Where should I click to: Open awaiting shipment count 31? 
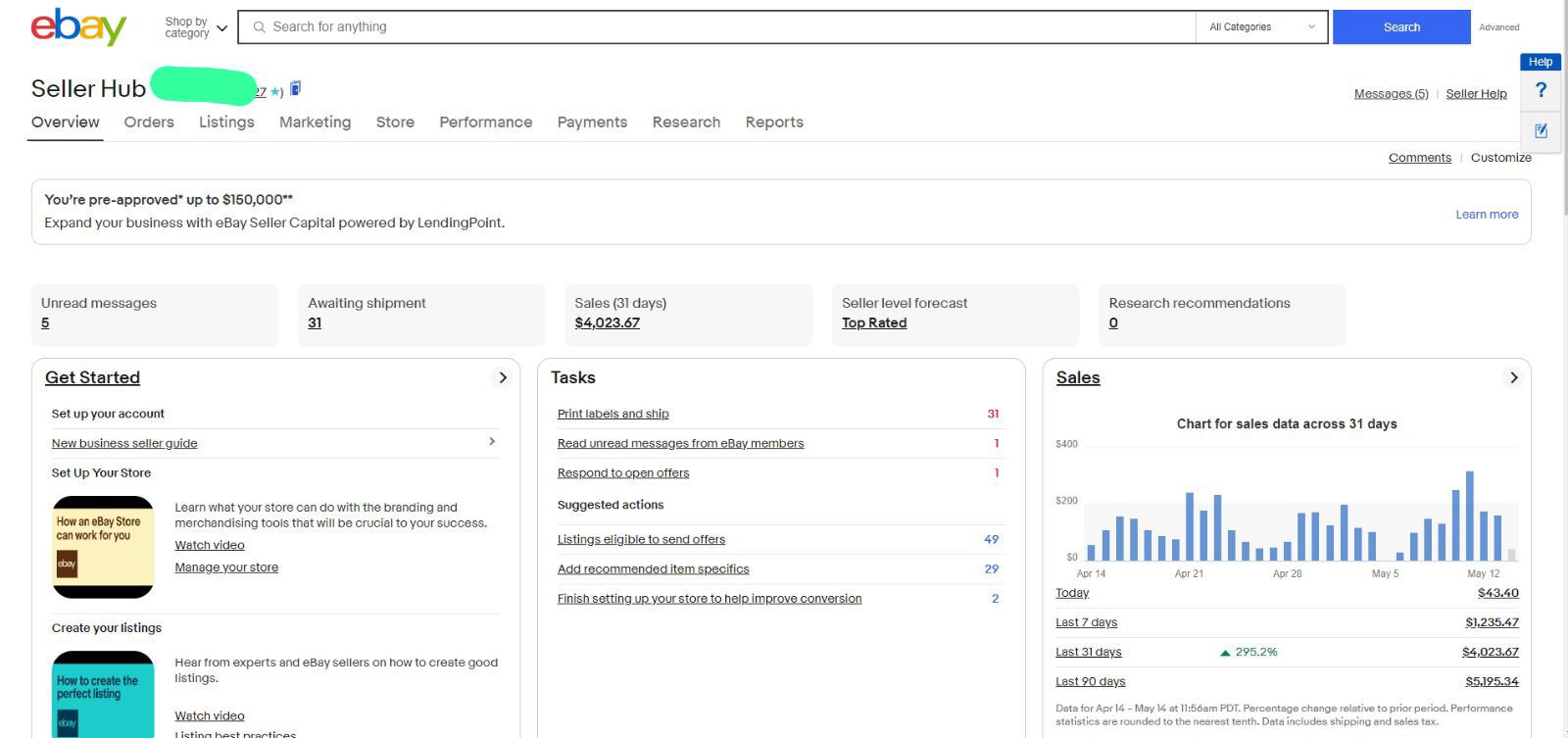pyautogui.click(x=315, y=323)
